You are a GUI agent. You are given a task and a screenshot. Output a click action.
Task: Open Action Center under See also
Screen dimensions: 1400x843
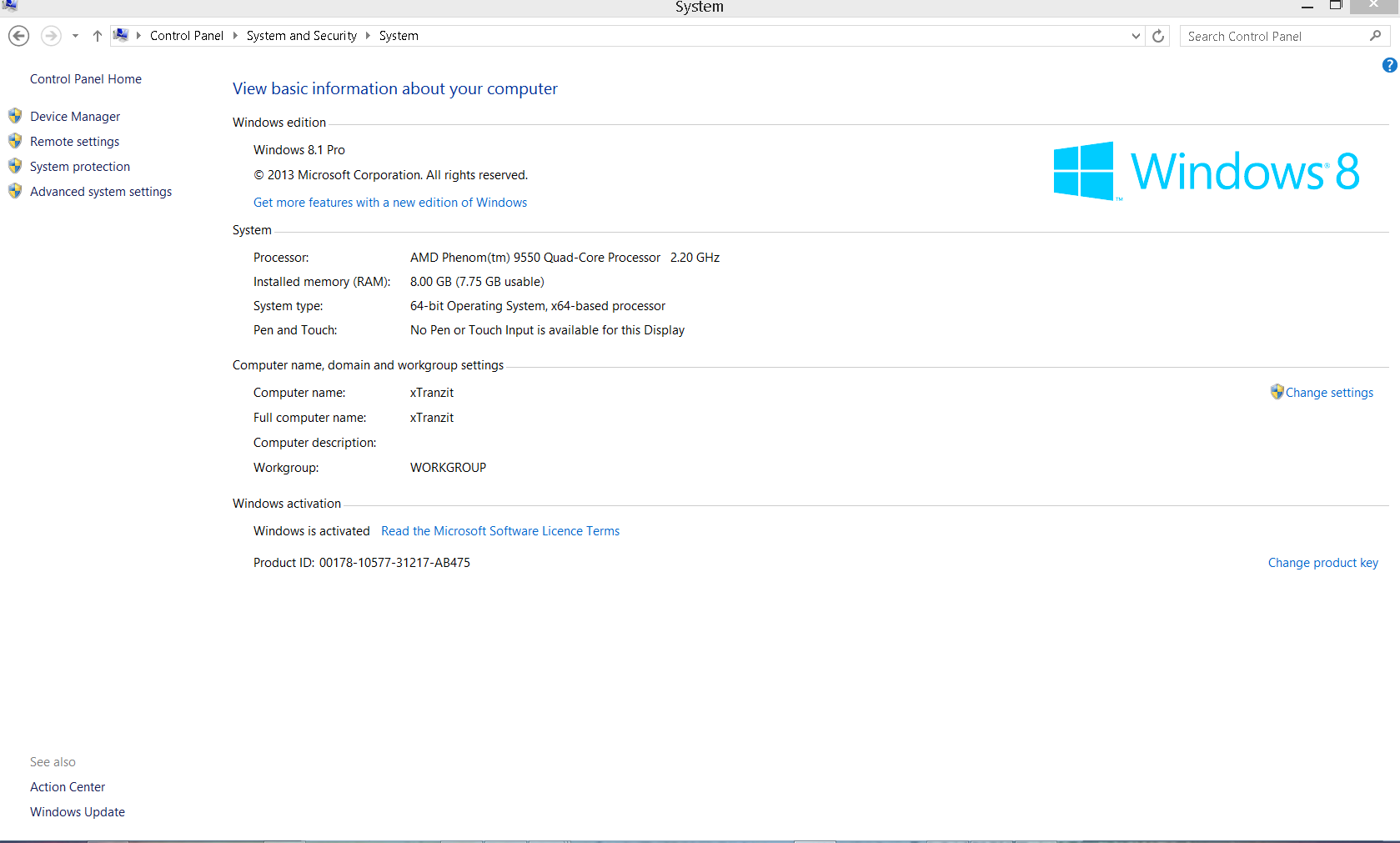tap(68, 787)
